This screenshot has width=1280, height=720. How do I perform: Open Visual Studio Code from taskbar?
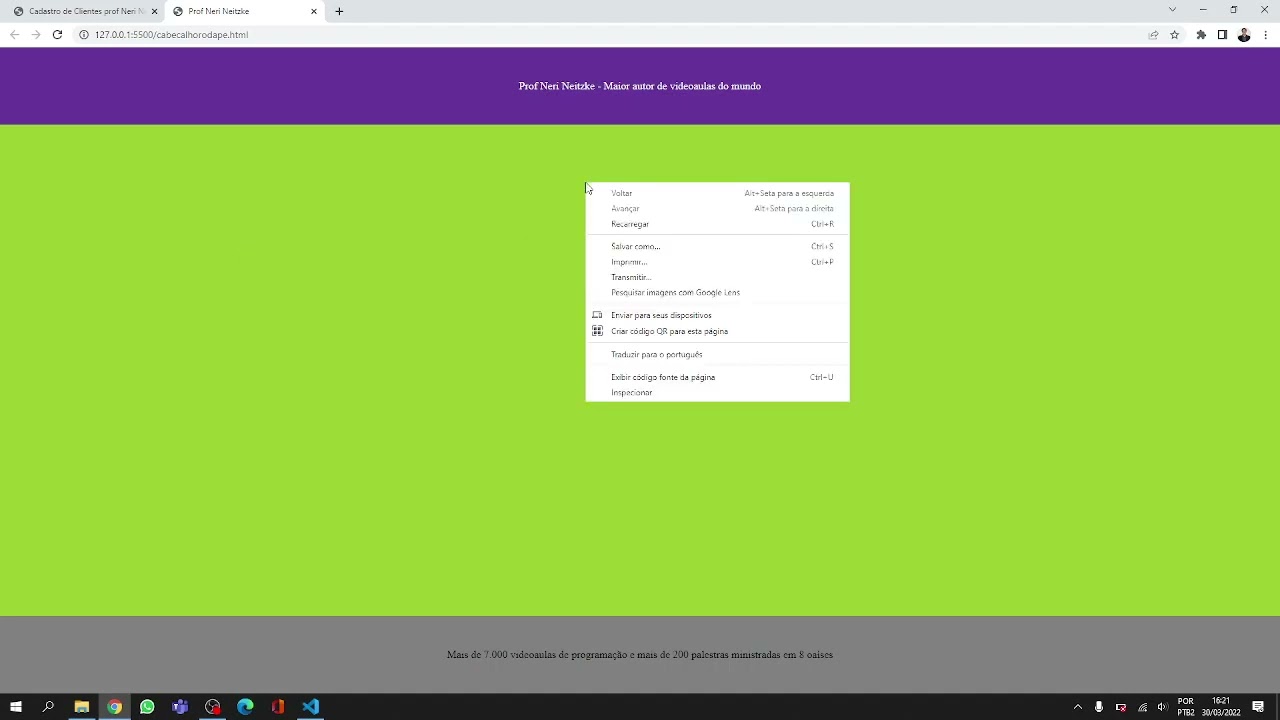(310, 707)
